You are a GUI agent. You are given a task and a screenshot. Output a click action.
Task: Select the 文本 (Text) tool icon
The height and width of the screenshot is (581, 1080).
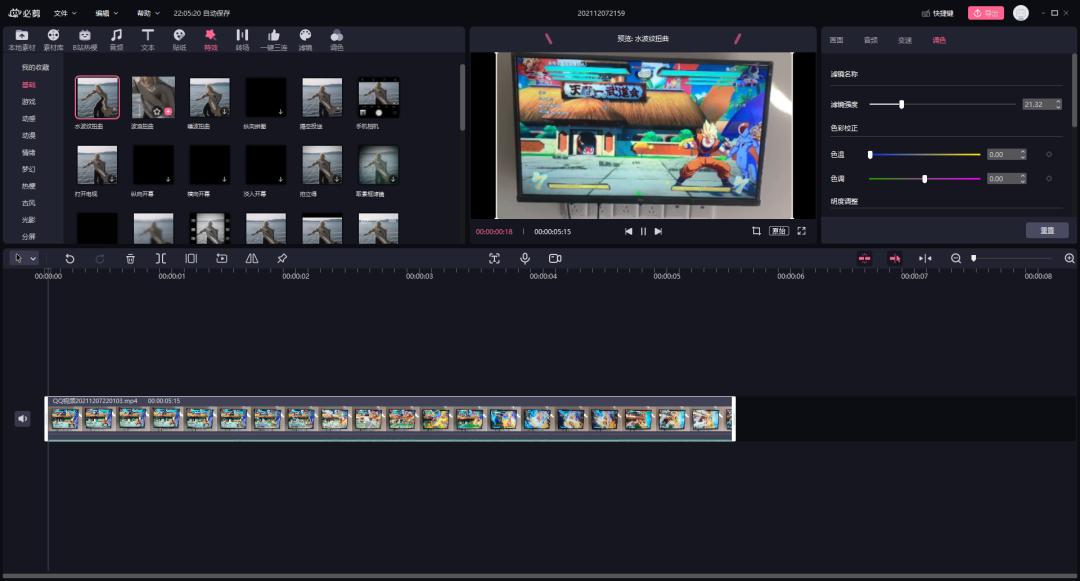point(146,38)
